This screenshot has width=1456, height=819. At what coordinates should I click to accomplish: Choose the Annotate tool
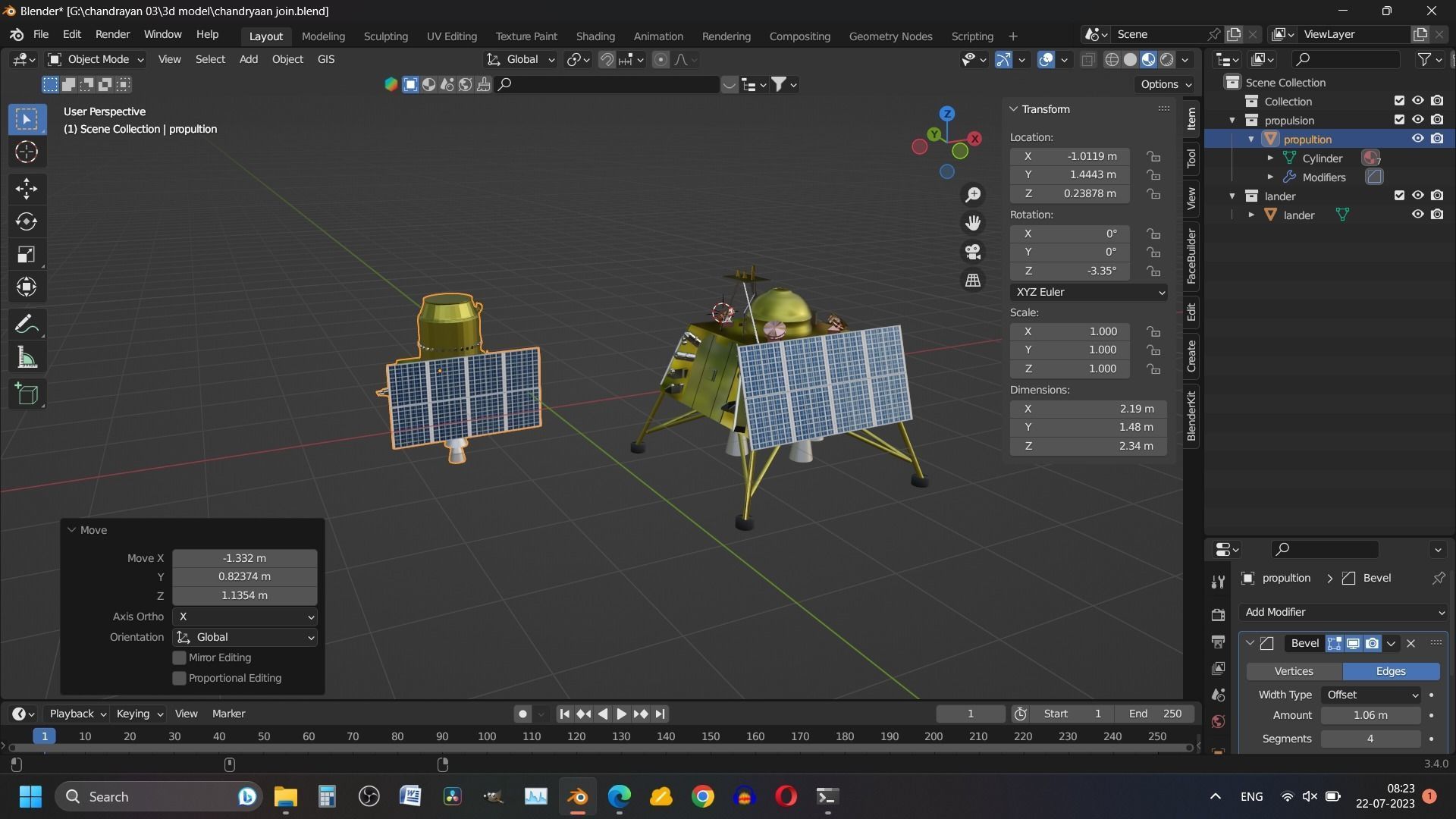(x=27, y=325)
